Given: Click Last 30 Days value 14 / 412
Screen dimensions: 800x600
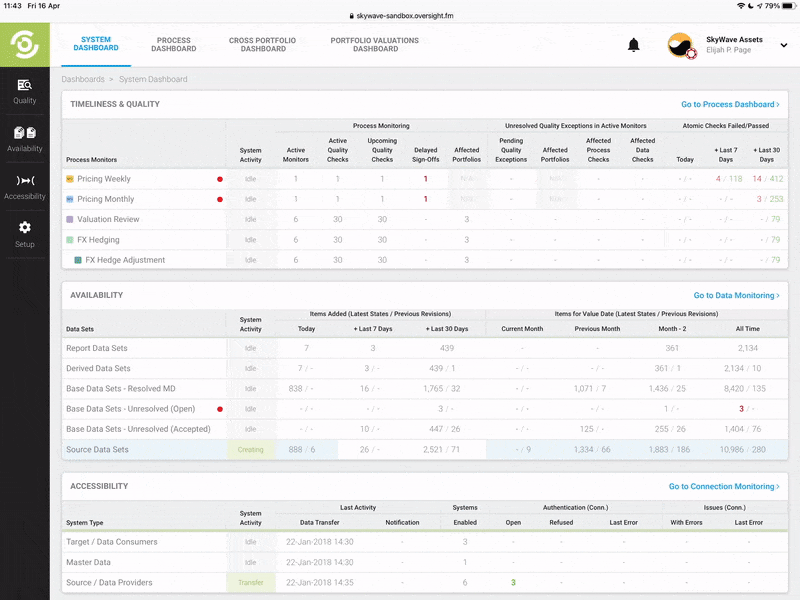Looking at the screenshot, I should tap(767, 179).
